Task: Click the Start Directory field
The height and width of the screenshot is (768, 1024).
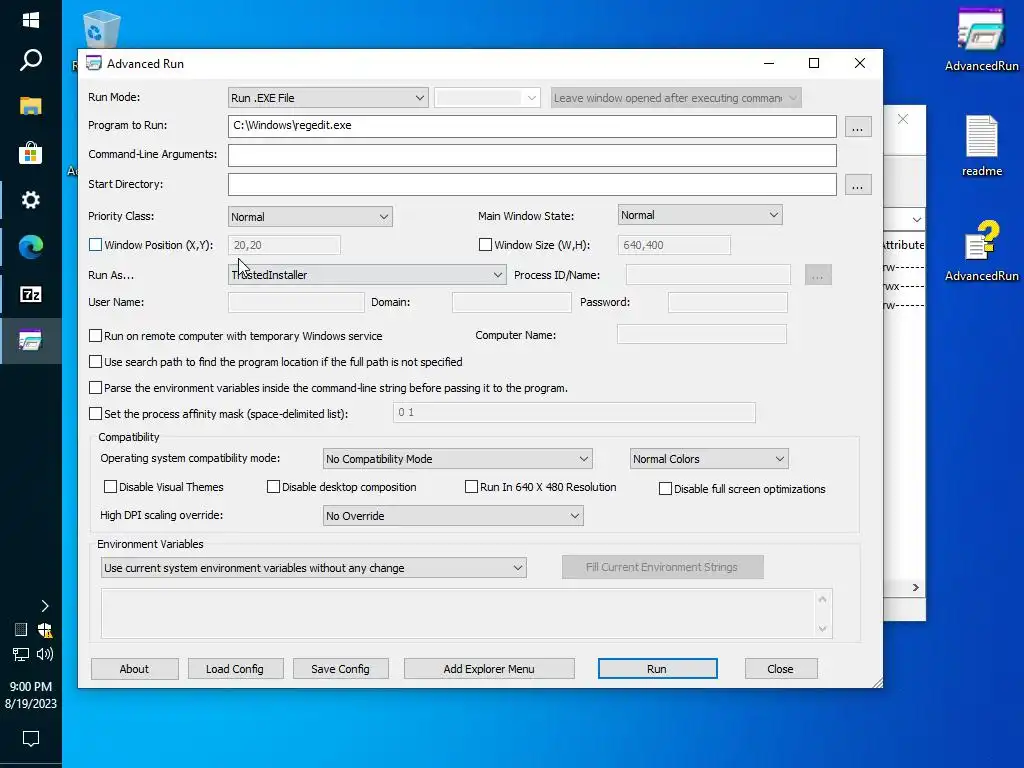Action: (532, 185)
